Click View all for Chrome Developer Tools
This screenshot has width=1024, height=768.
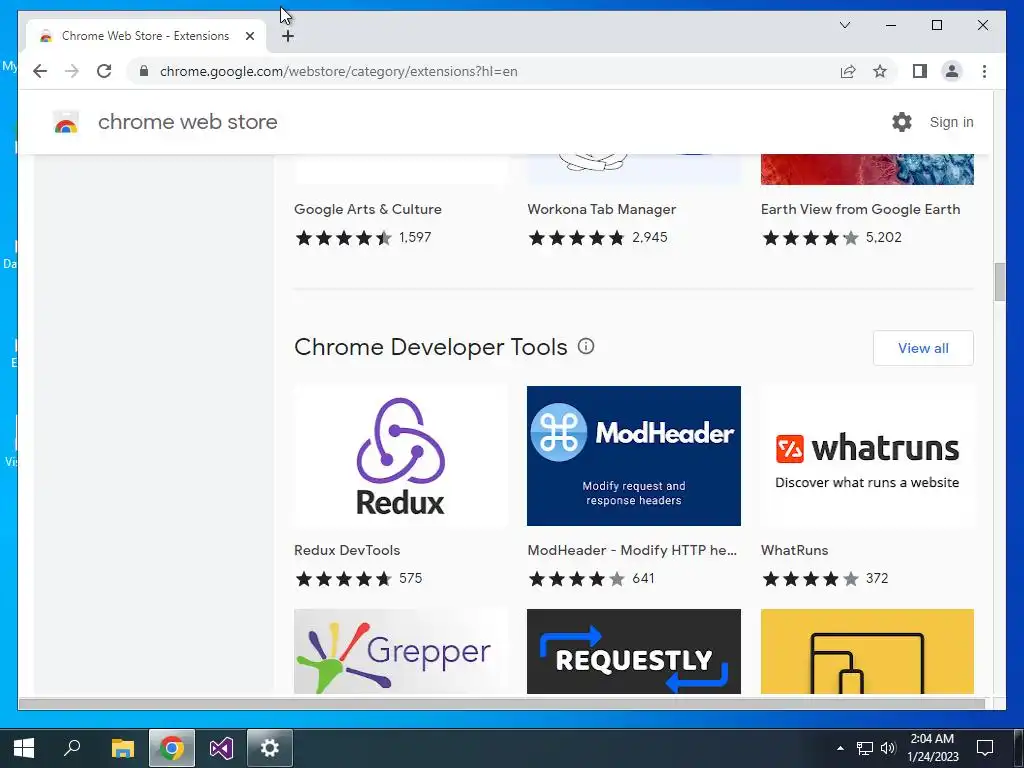pyautogui.click(x=923, y=348)
